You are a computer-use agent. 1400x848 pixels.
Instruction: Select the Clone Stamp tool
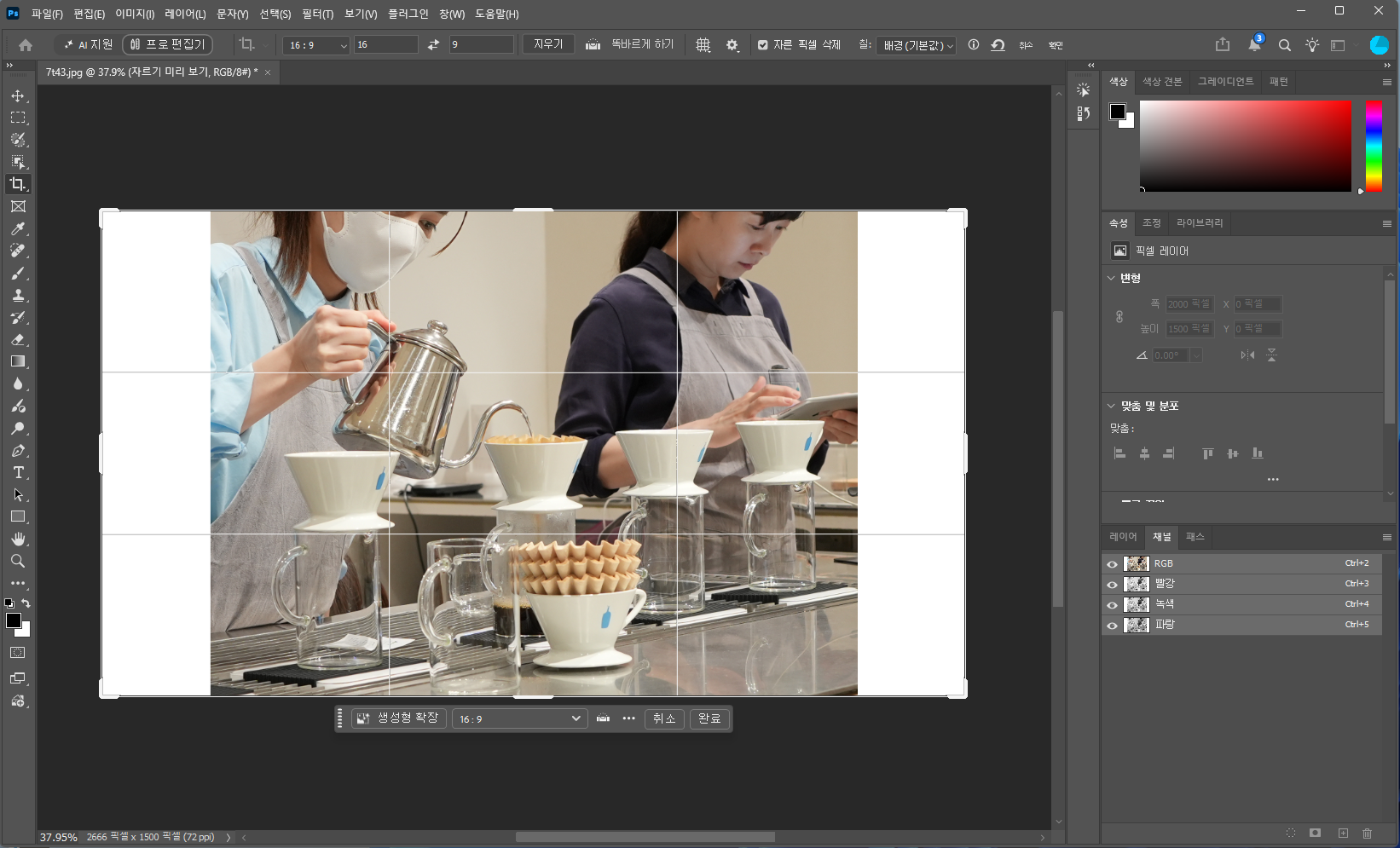click(x=18, y=295)
